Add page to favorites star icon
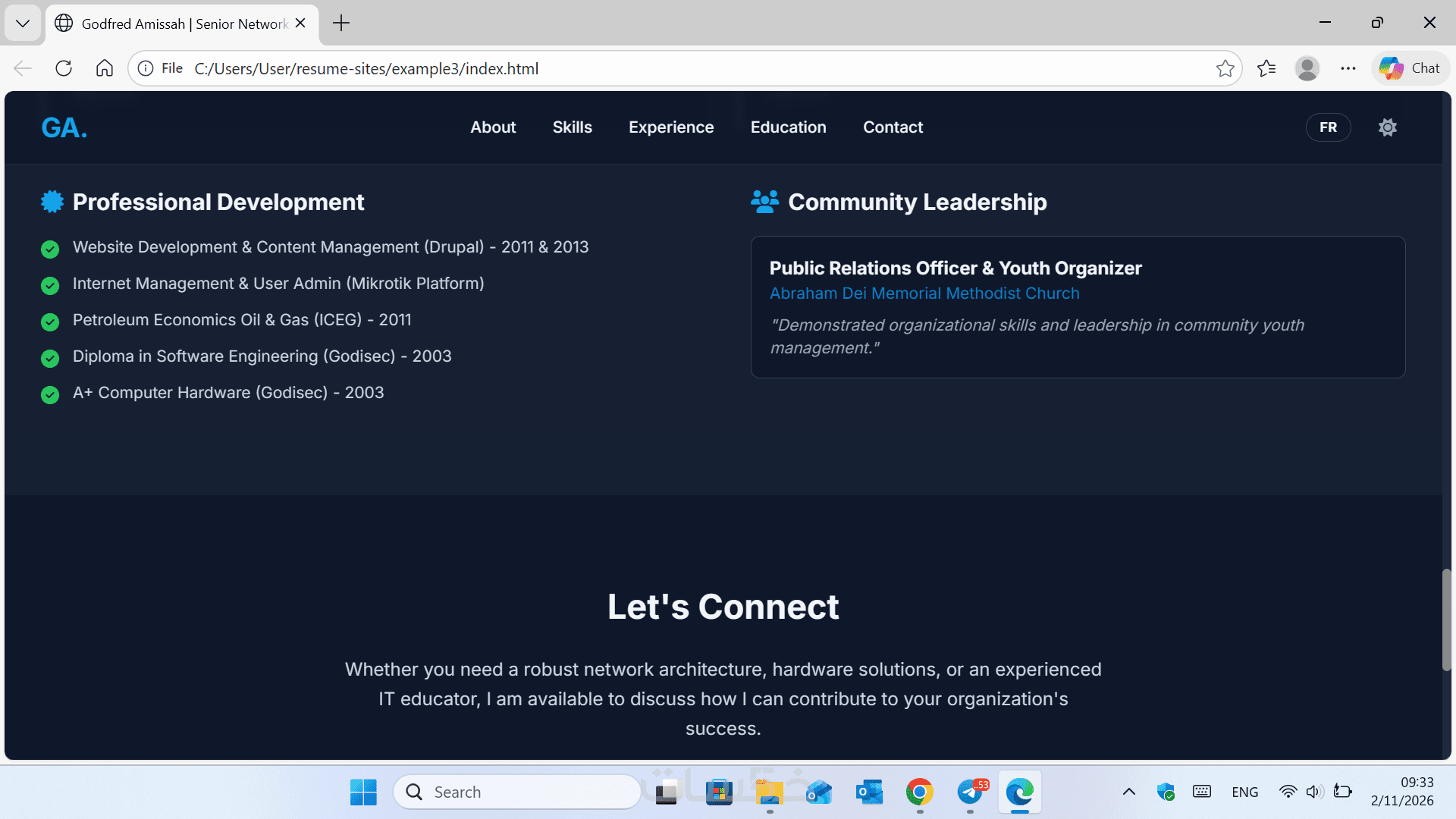The width and height of the screenshot is (1456, 819). tap(1225, 68)
